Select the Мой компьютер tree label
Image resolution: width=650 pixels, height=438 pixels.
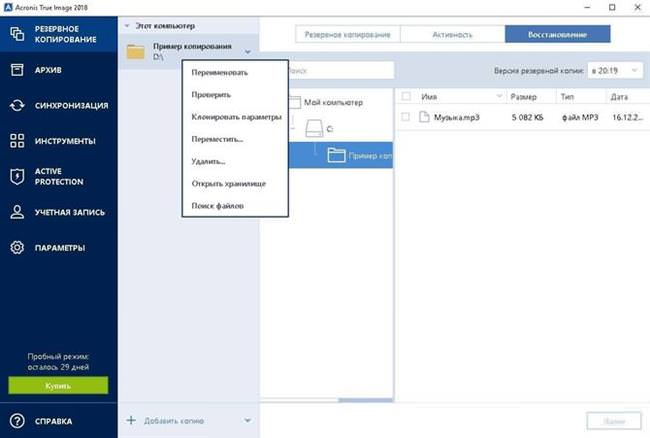coord(333,102)
